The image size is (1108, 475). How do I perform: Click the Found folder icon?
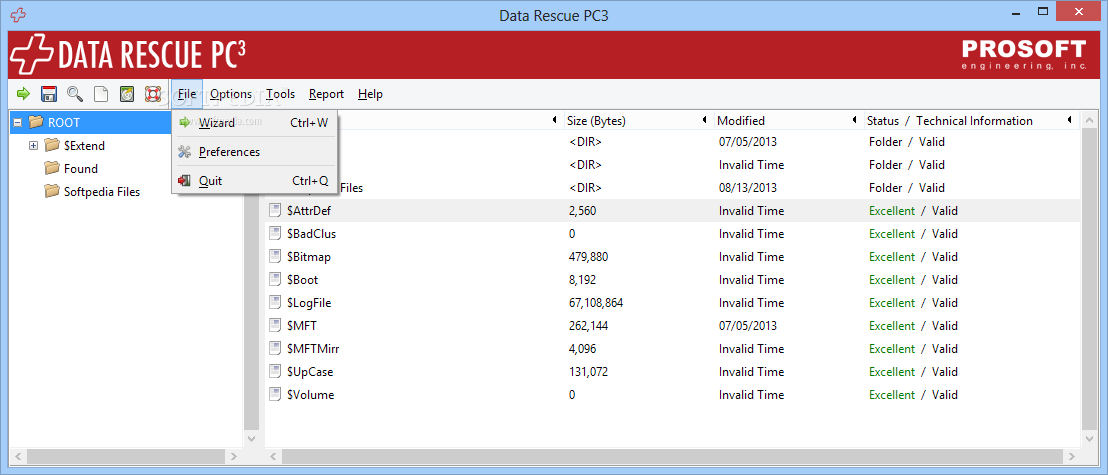[52, 168]
